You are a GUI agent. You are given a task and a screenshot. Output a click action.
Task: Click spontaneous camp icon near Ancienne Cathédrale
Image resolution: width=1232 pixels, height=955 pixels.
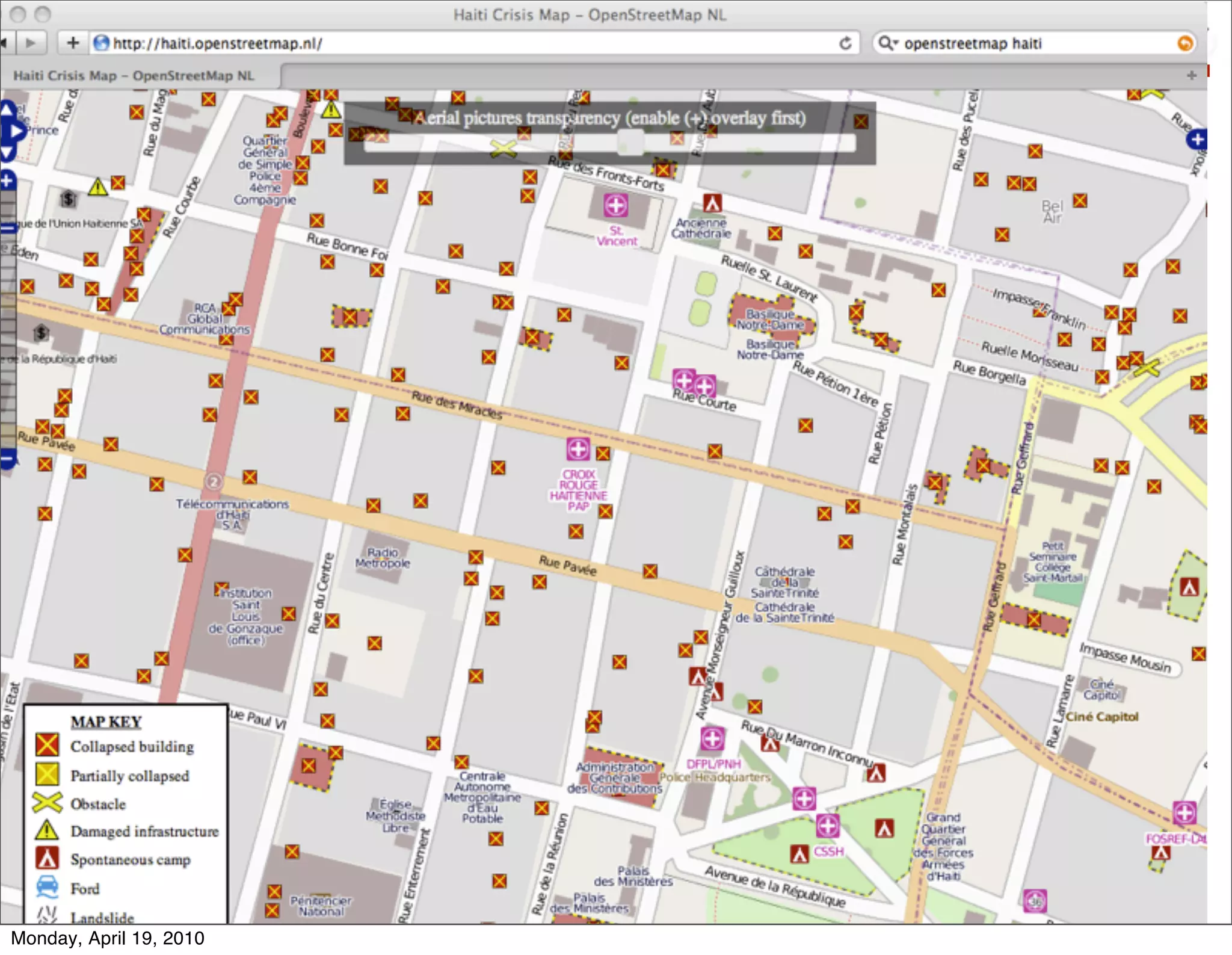click(x=712, y=203)
